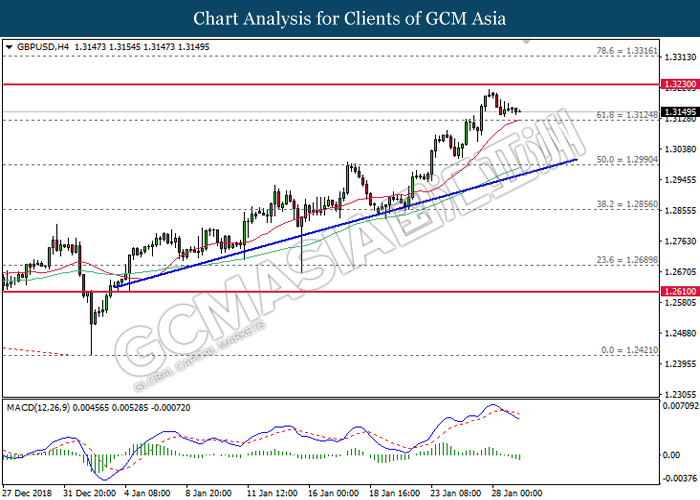Click the red 1.32300 resistance price tag

(679, 84)
